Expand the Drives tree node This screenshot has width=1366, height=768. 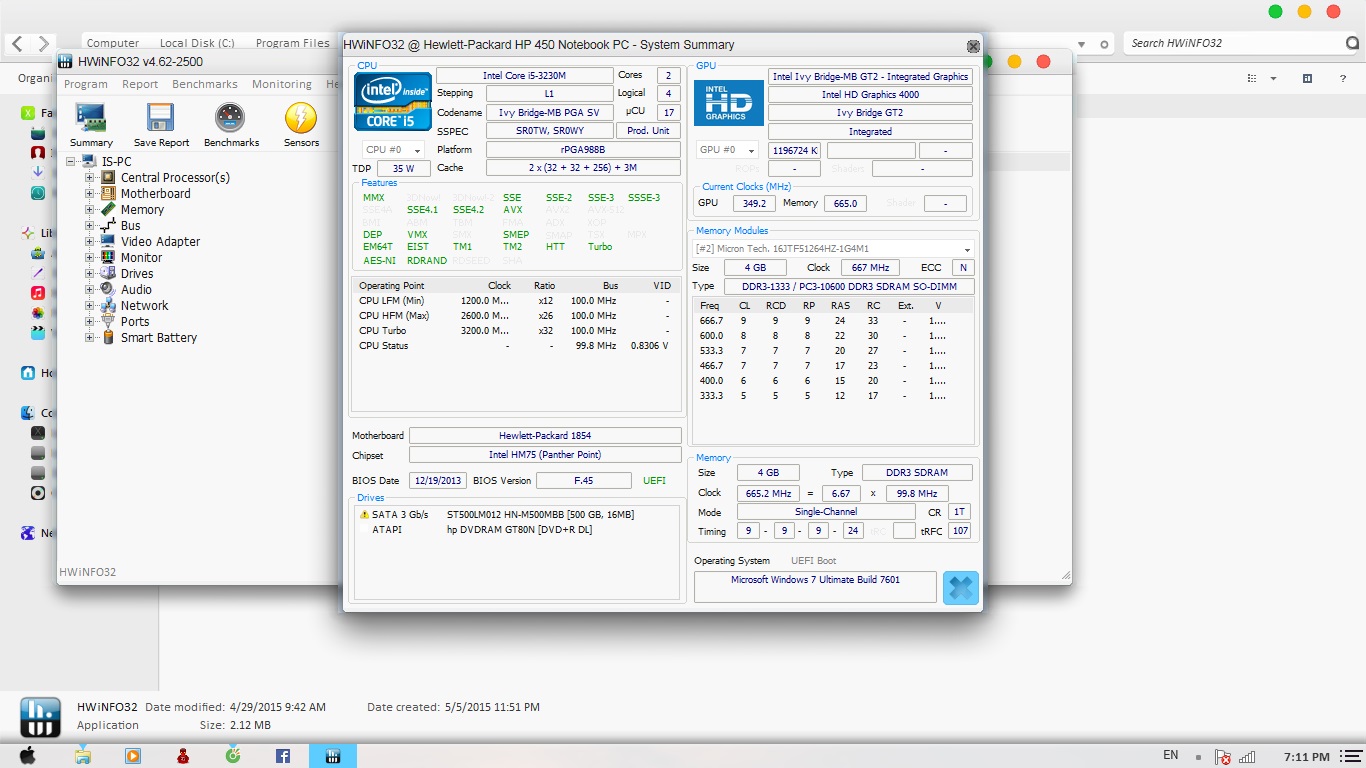[89, 273]
